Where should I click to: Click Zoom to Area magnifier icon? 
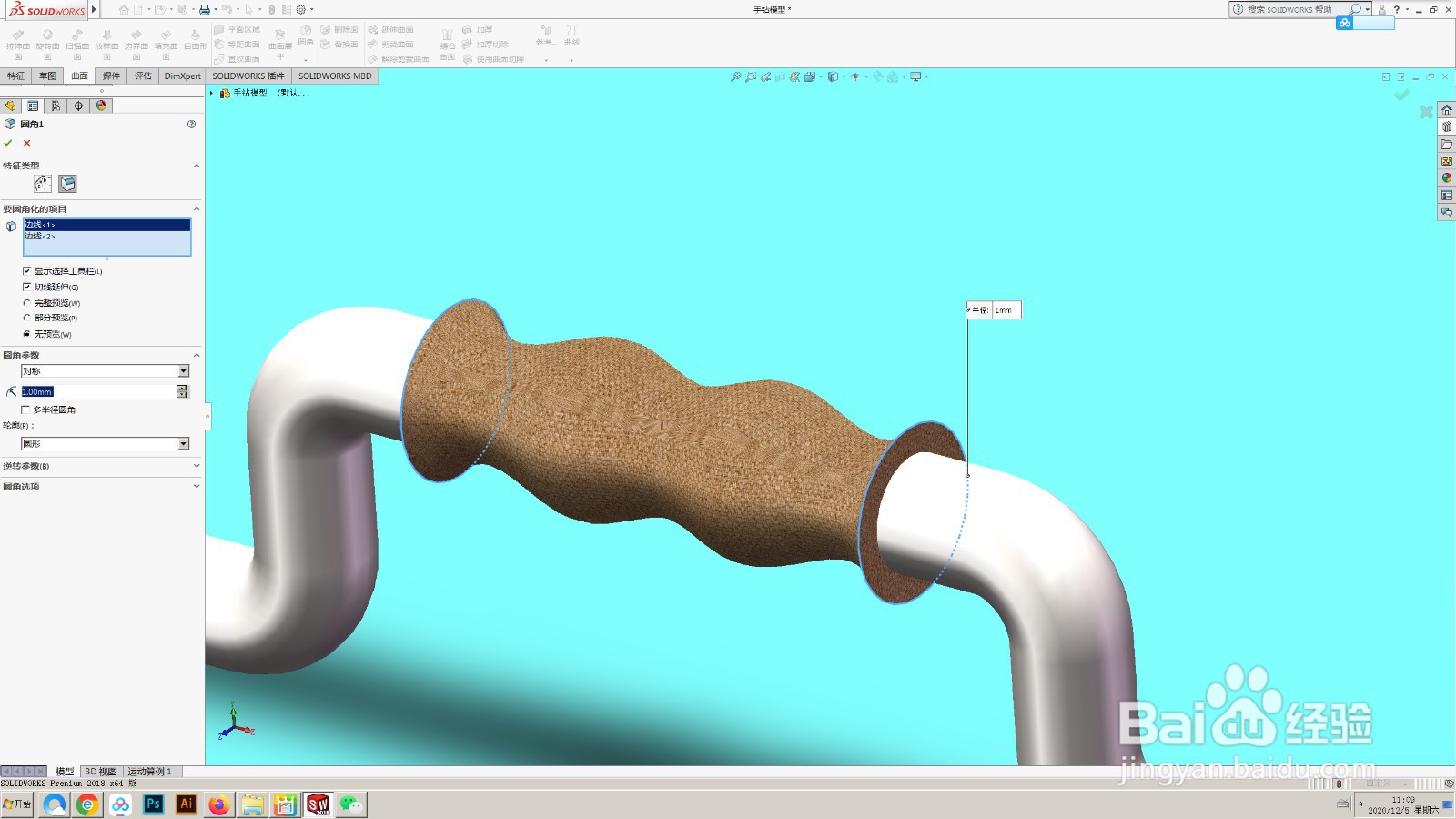[x=751, y=77]
